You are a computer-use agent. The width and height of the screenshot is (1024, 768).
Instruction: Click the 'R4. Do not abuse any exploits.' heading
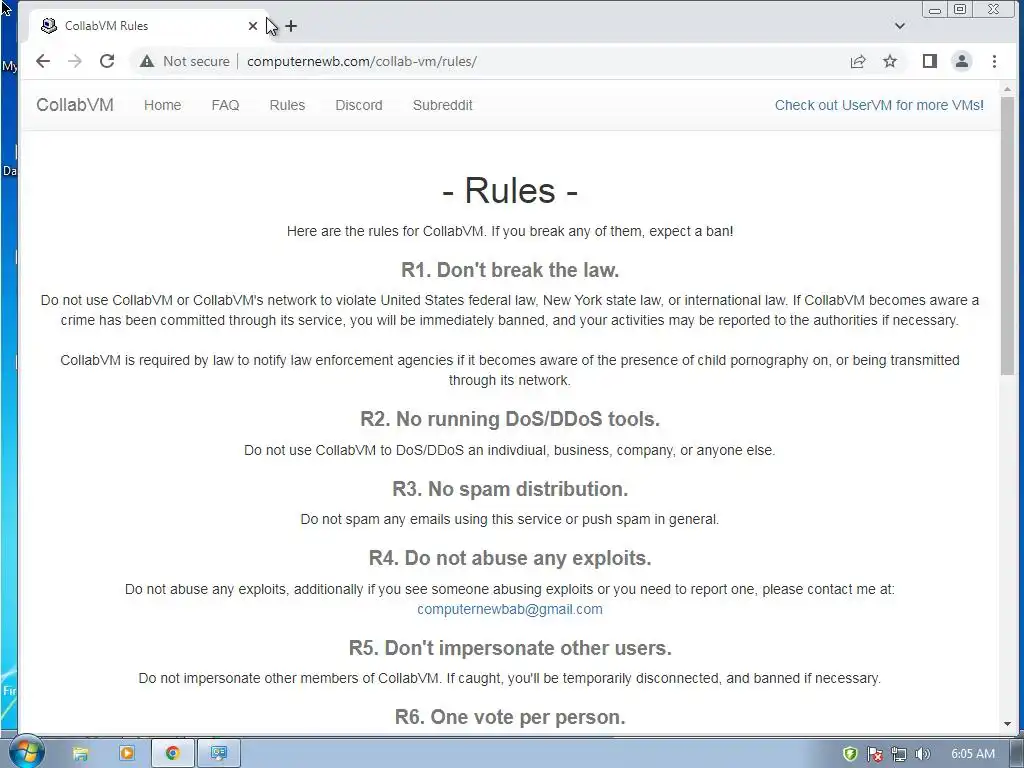(509, 558)
